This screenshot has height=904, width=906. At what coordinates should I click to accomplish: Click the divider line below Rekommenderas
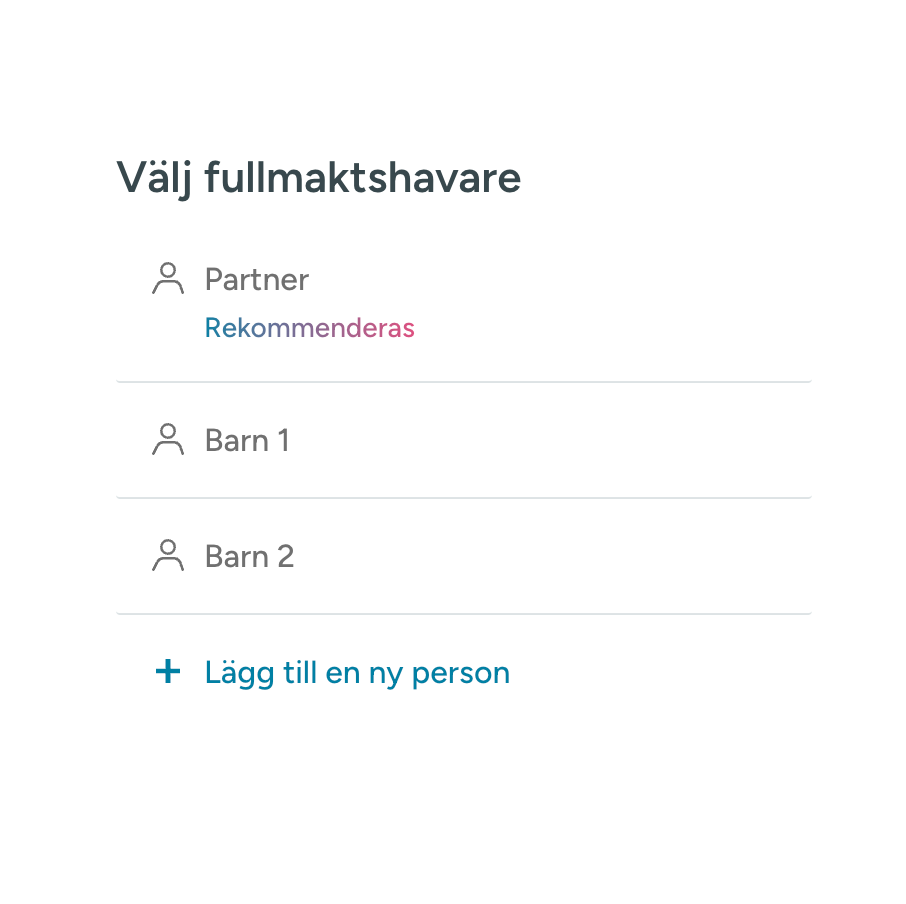[x=464, y=382]
